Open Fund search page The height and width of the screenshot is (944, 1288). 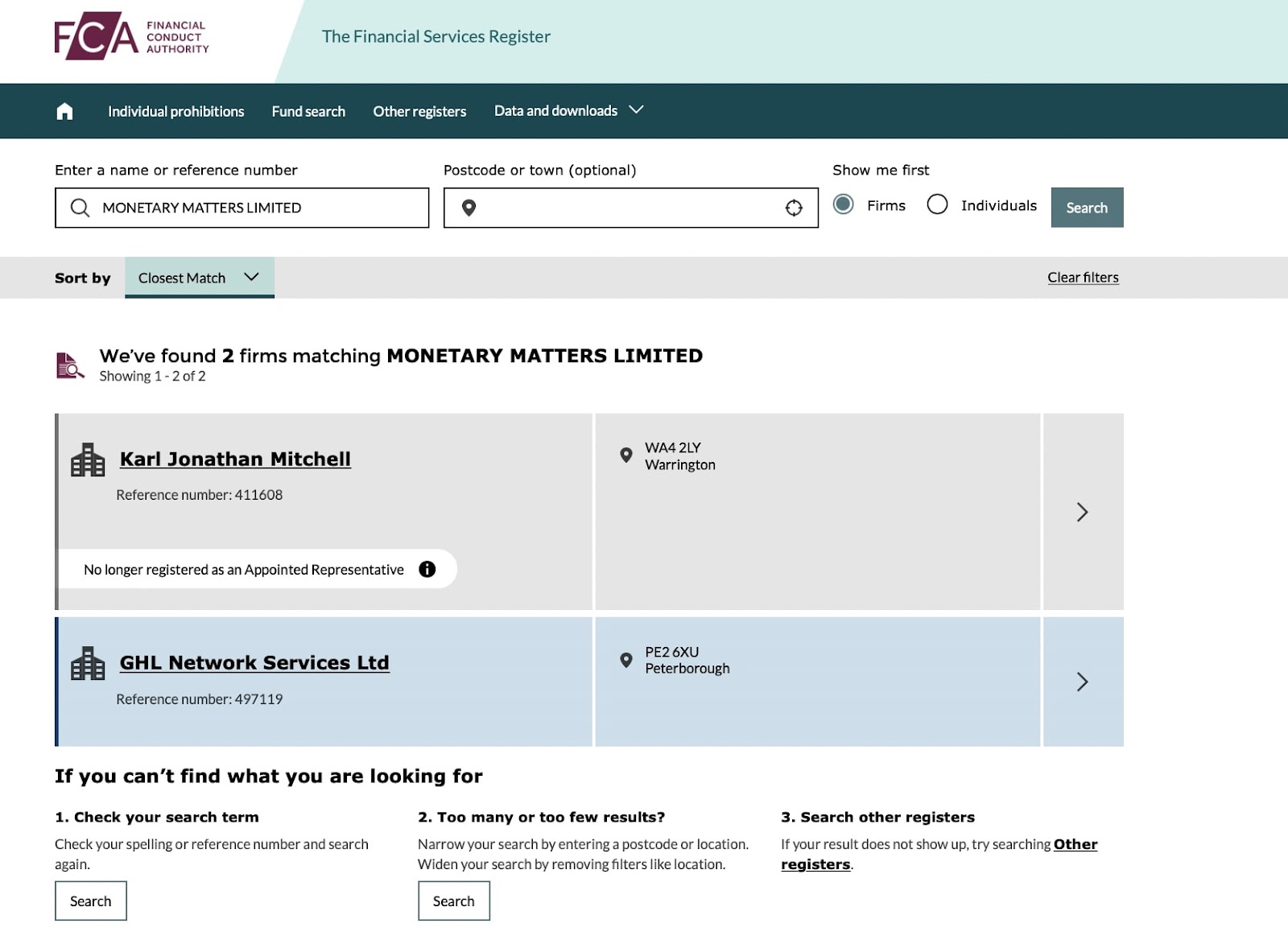pyautogui.click(x=308, y=111)
